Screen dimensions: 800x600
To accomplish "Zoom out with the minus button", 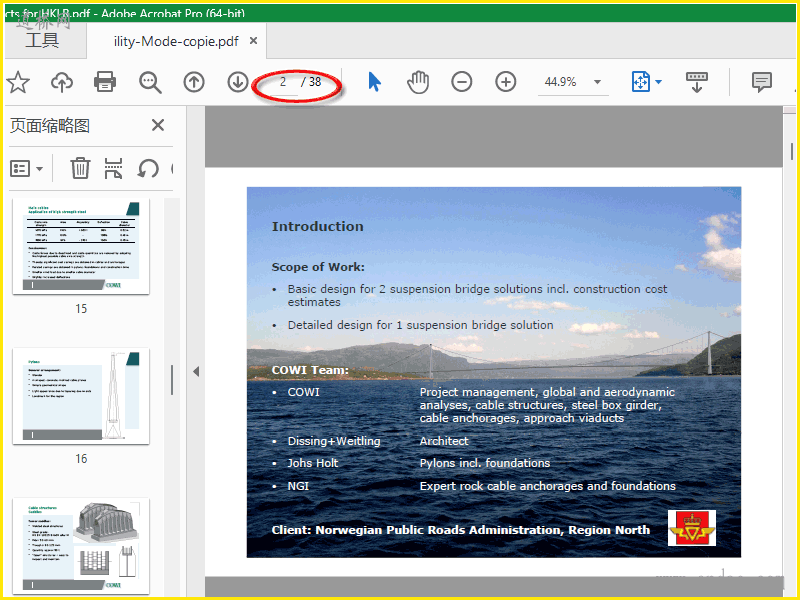I will point(461,82).
